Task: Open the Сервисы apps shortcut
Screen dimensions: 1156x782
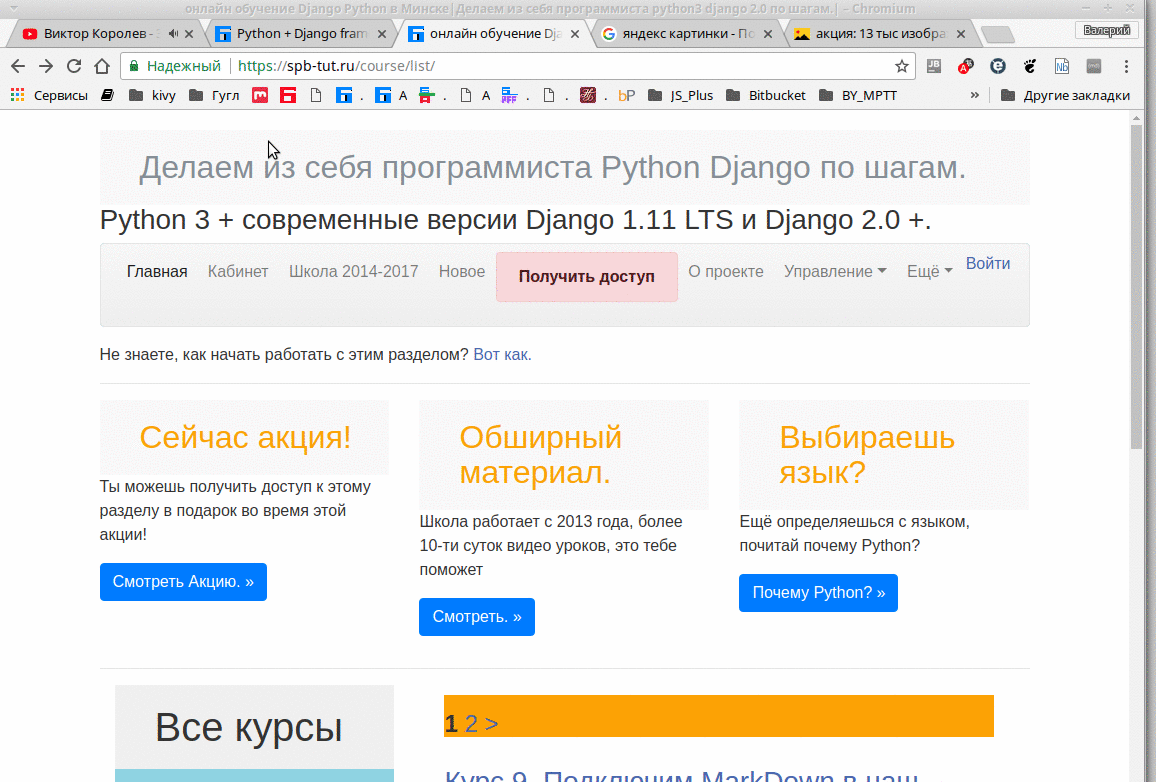Action: (x=49, y=95)
